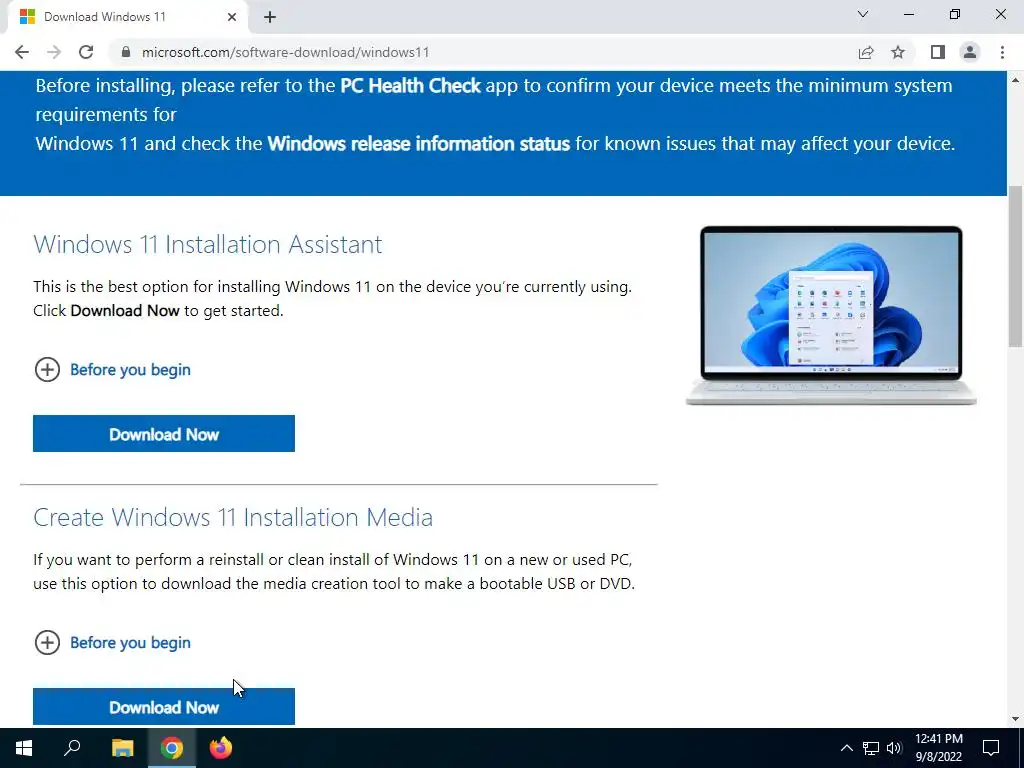Open the PC Health Check link

coord(410,86)
